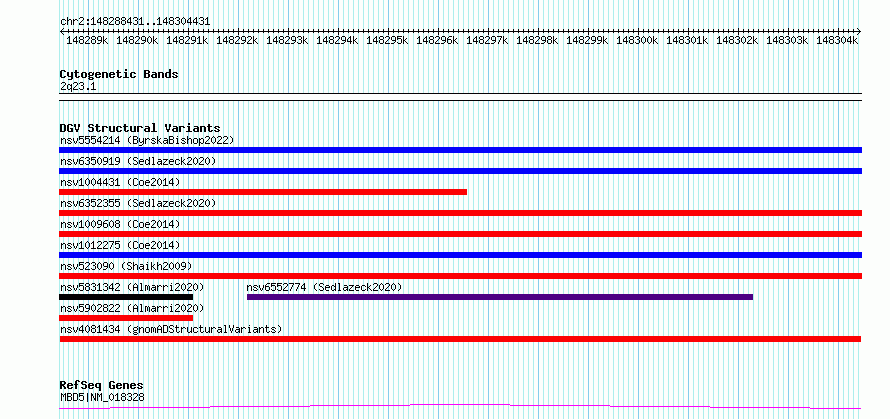The height and width of the screenshot is (419, 890).
Task: Open the nsv1012275 (Coe2014) label
Action: coord(120,245)
